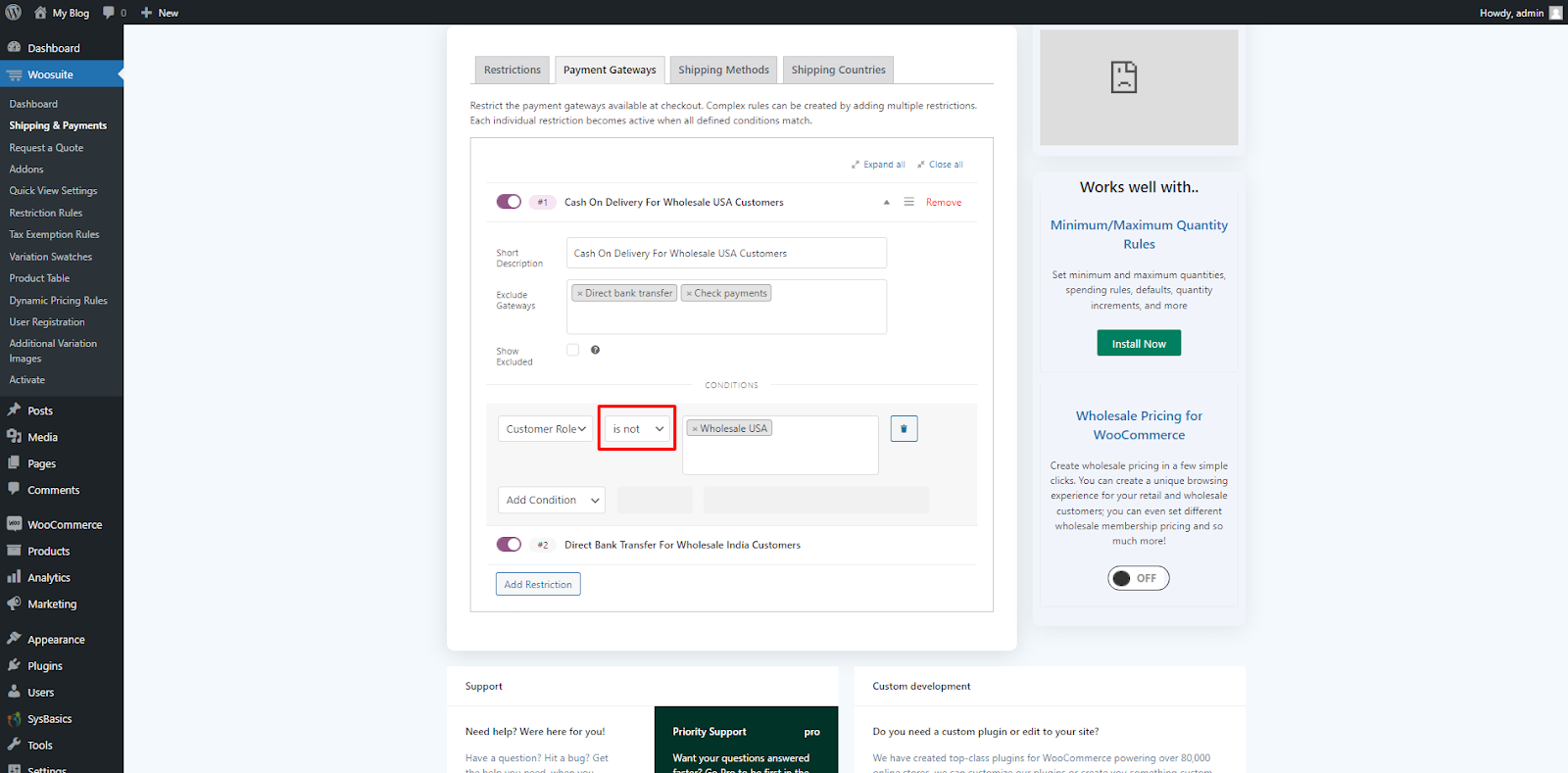1568x773 pixels.
Task: Remove the Direct bank transfer gateway tag
Action: pos(580,293)
